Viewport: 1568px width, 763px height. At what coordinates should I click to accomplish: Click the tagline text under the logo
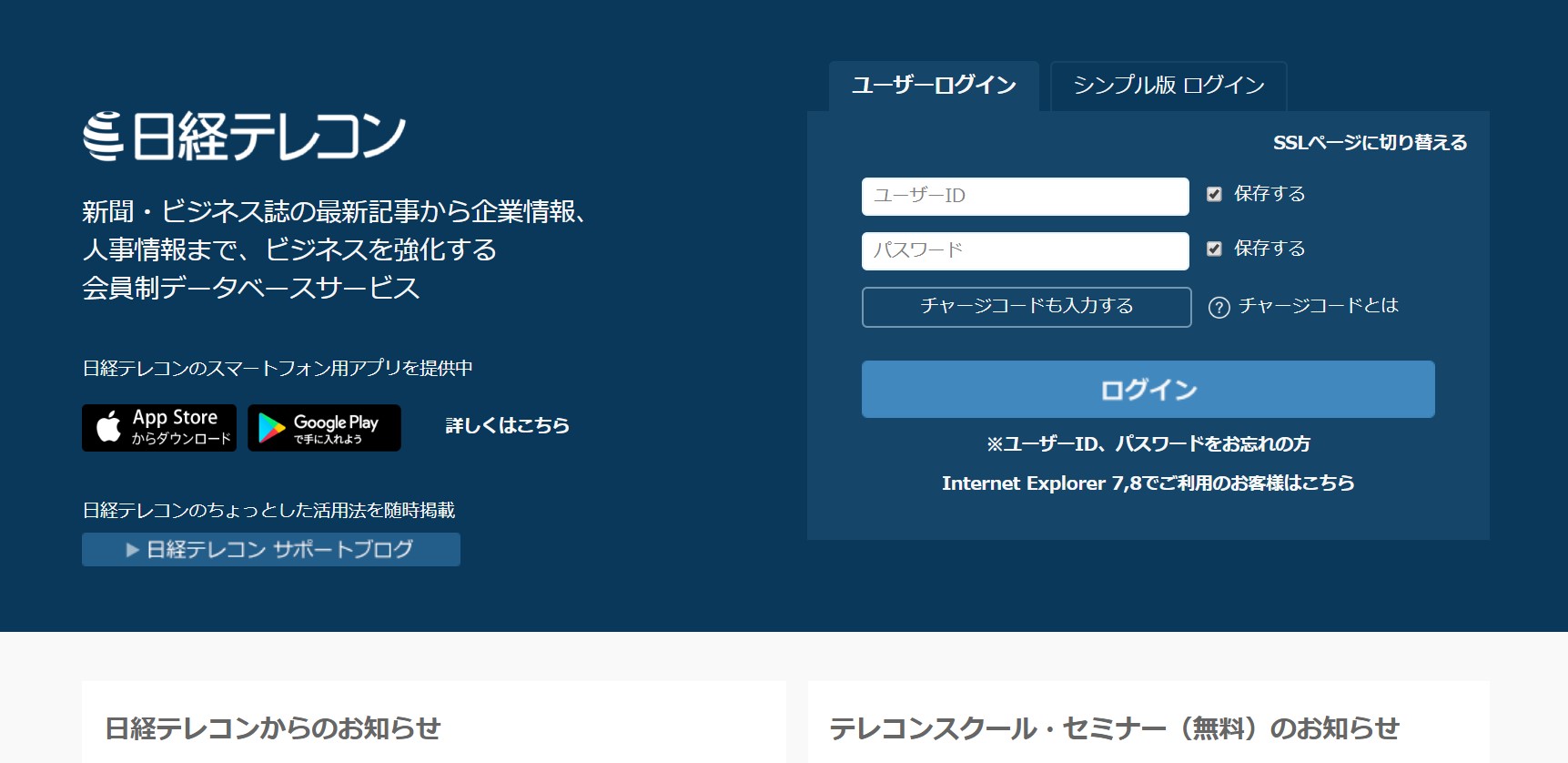(333, 249)
